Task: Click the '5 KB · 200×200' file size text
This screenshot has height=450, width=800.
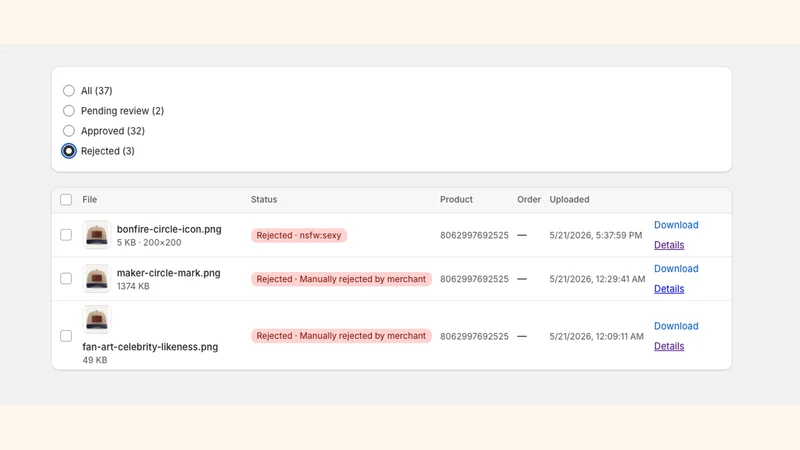Action: pos(149,242)
